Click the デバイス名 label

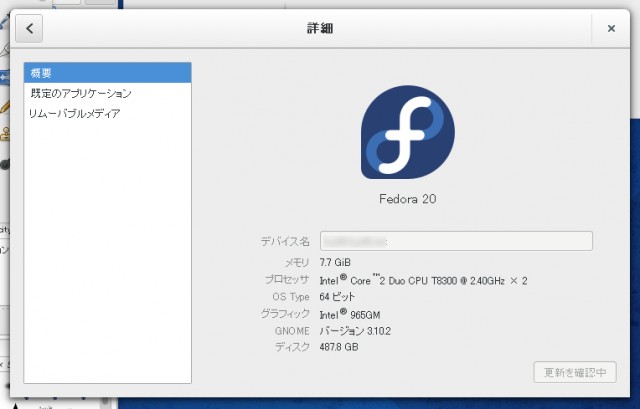[x=285, y=241]
